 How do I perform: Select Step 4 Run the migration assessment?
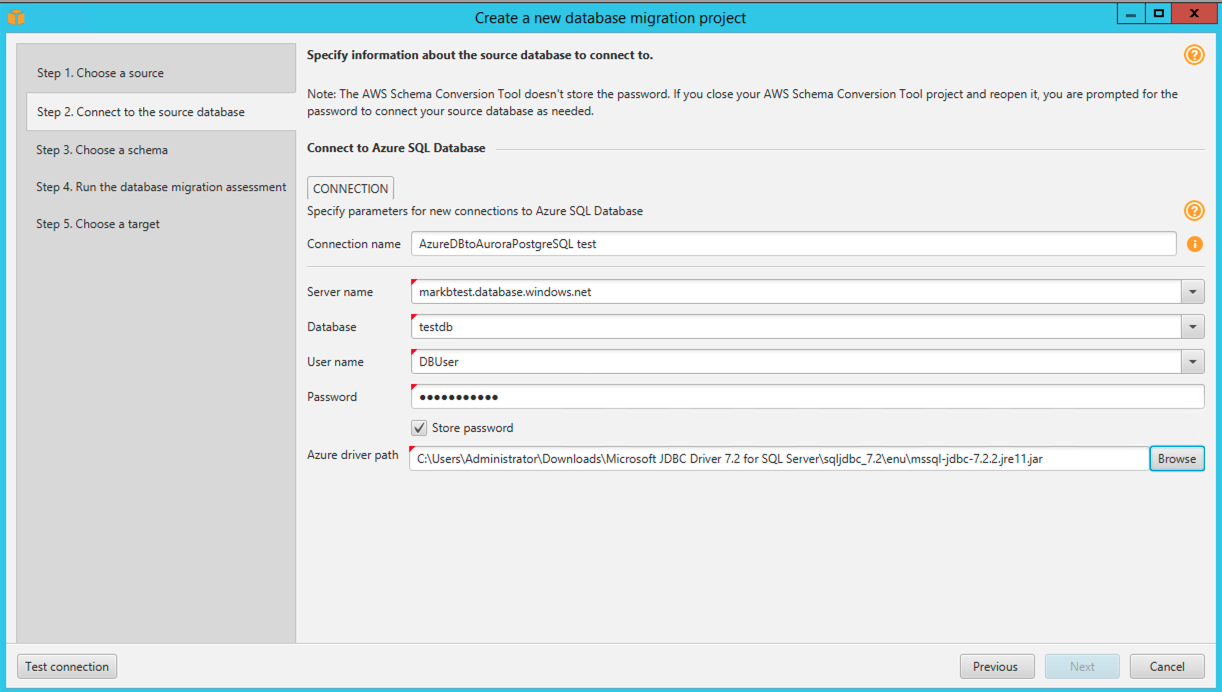click(x=158, y=187)
